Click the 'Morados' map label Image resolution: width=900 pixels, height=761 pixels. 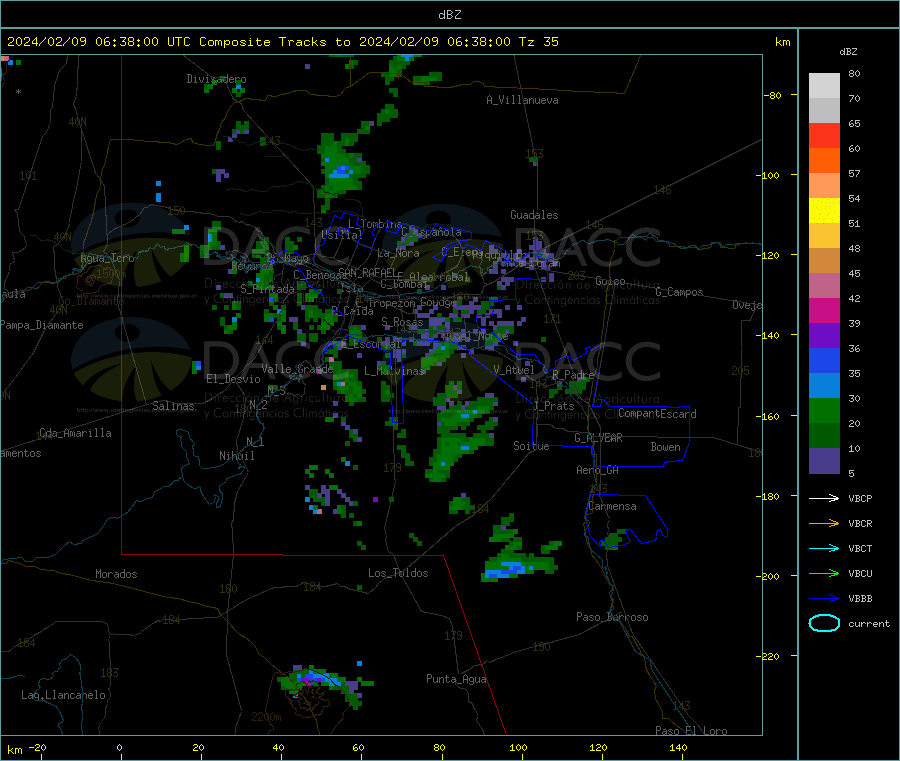(x=116, y=574)
